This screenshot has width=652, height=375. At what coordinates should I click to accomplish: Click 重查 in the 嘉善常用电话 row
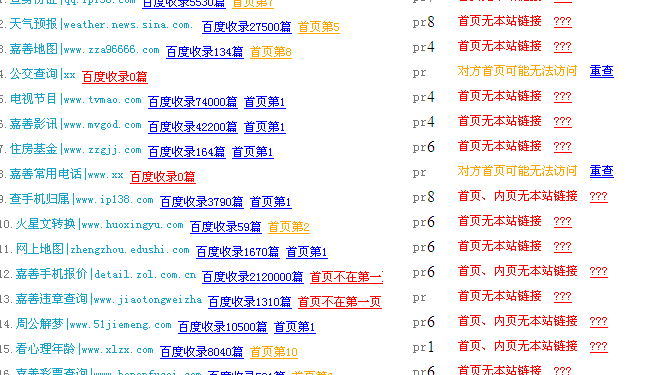[x=602, y=171]
